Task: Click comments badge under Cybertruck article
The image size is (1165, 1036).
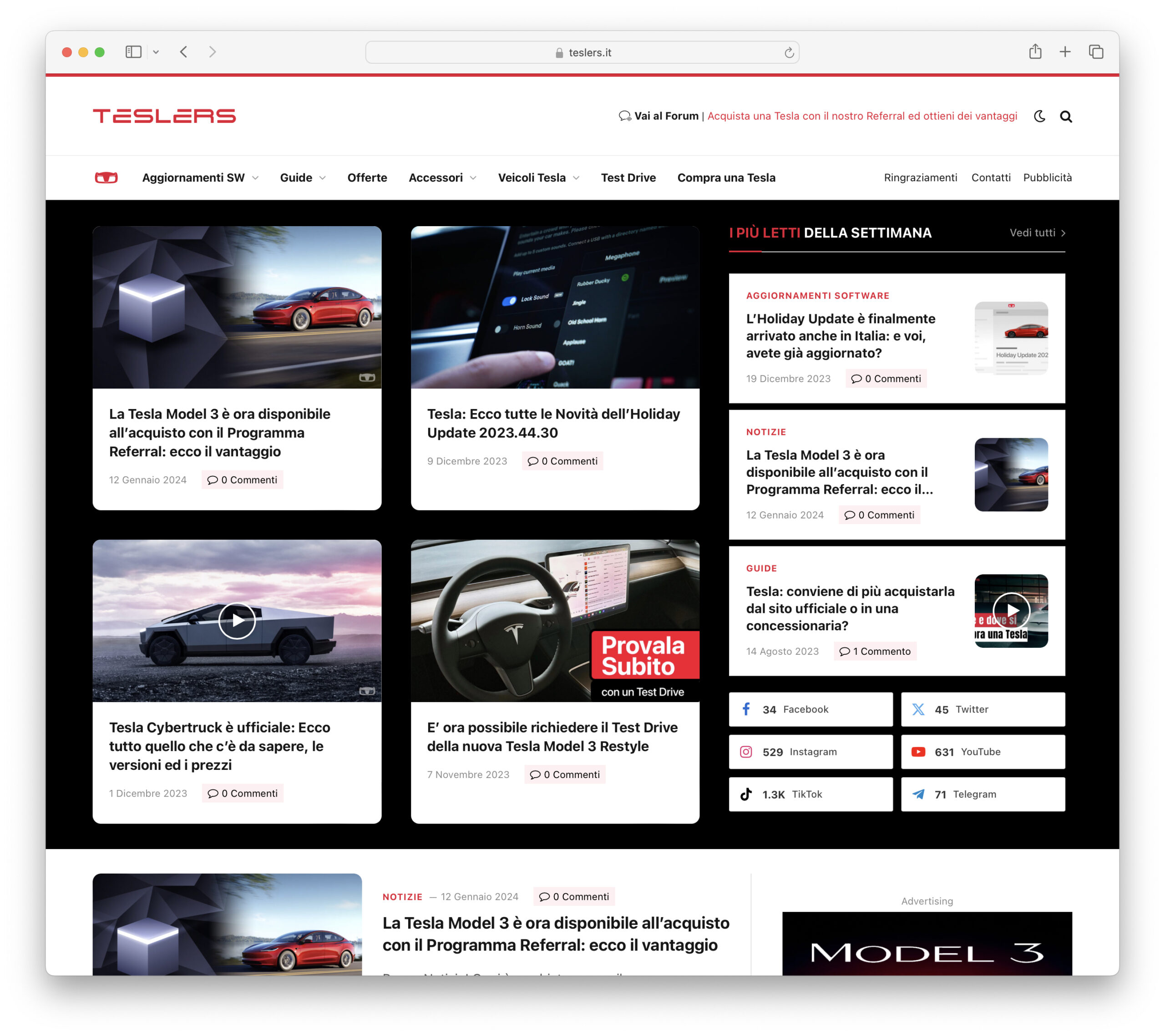Action: coord(242,793)
